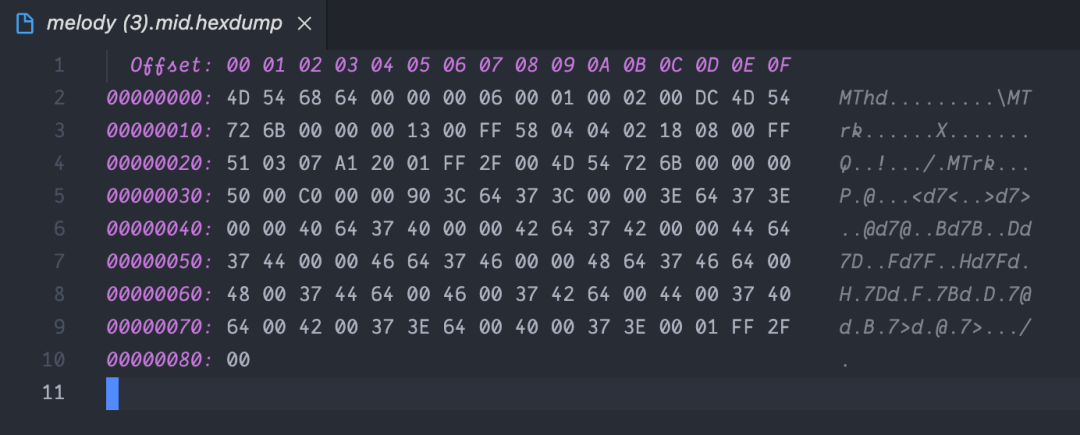Select the melody (3).mid.hexdump tab label
1080x435 pixels.
click(x=164, y=22)
